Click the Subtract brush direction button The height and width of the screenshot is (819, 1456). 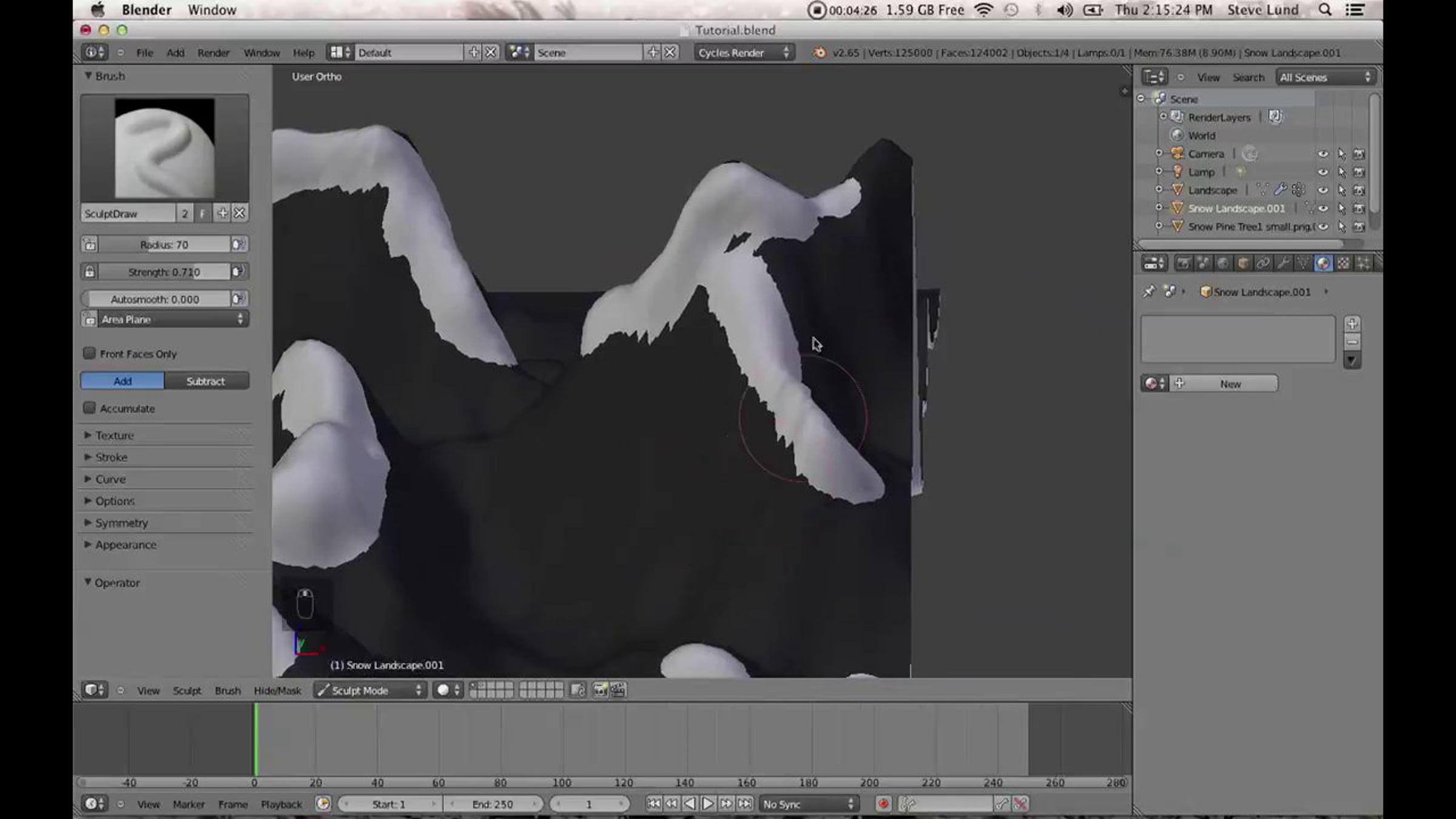coord(206,381)
